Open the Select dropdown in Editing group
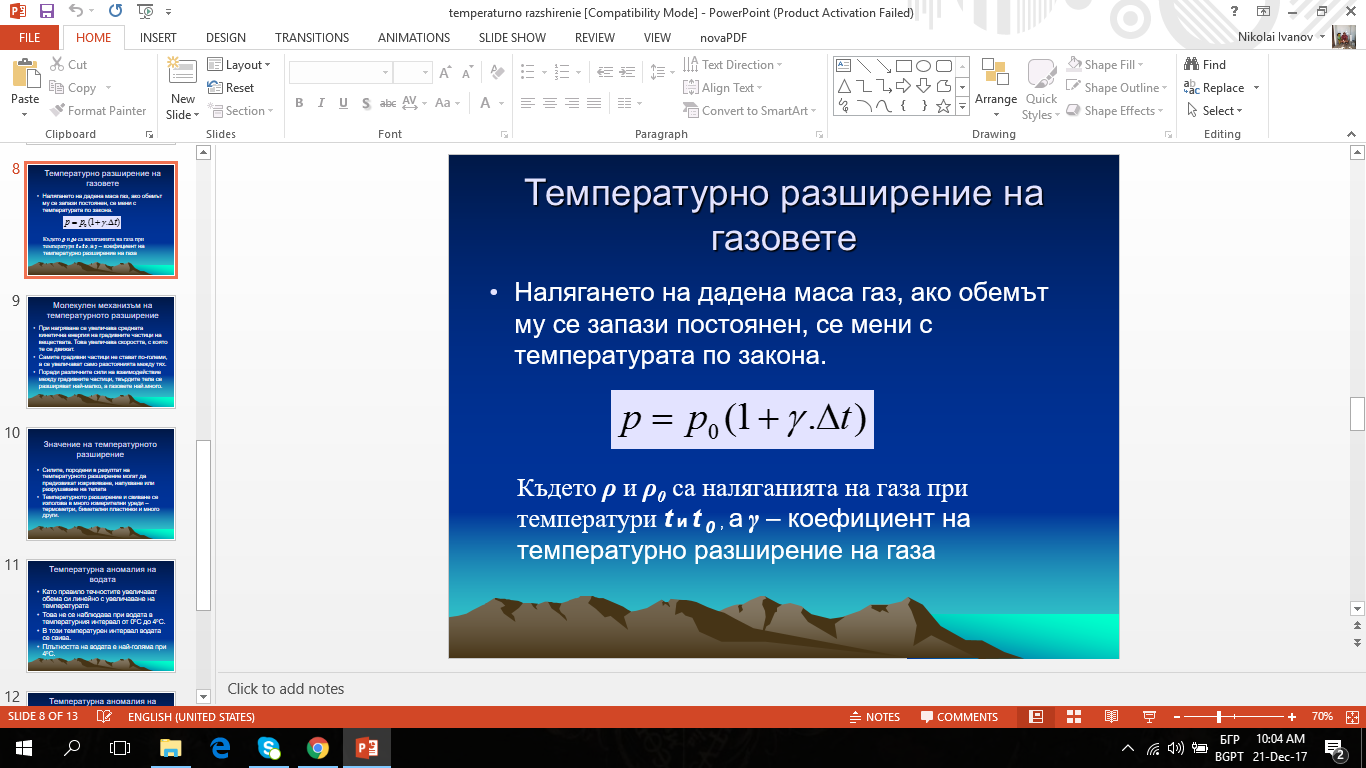This screenshot has width=1366, height=768. click(1214, 111)
